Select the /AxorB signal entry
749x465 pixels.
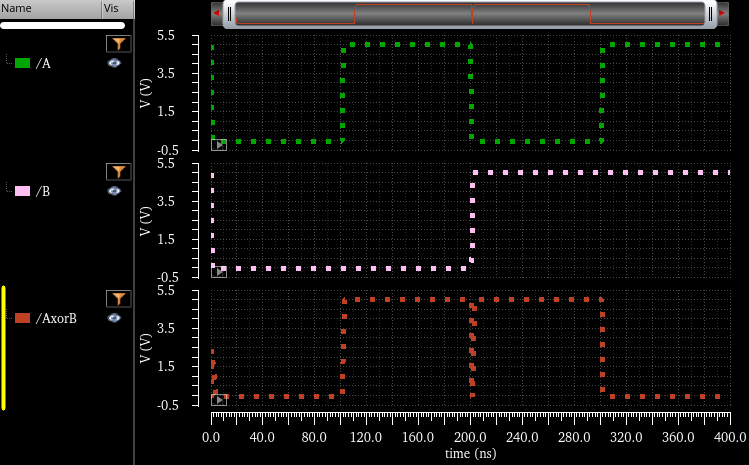[x=56, y=319]
